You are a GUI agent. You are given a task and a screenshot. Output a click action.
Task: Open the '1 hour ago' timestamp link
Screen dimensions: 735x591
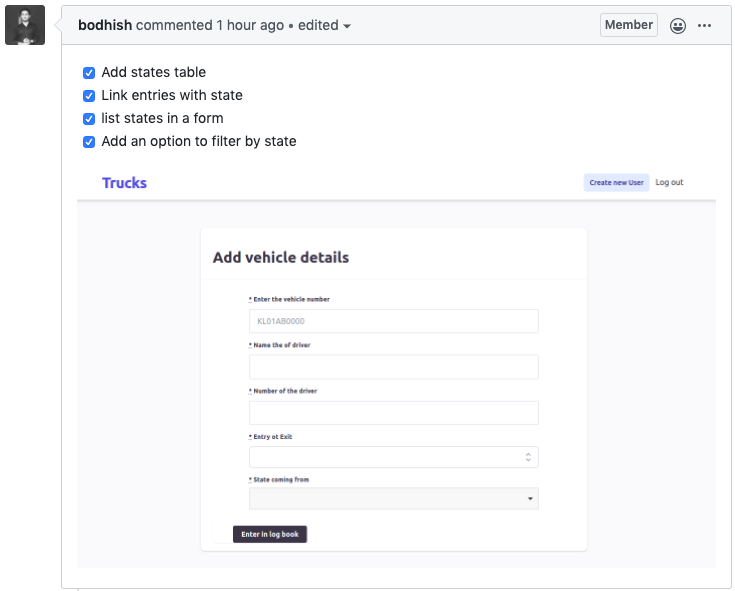pyautogui.click(x=250, y=26)
